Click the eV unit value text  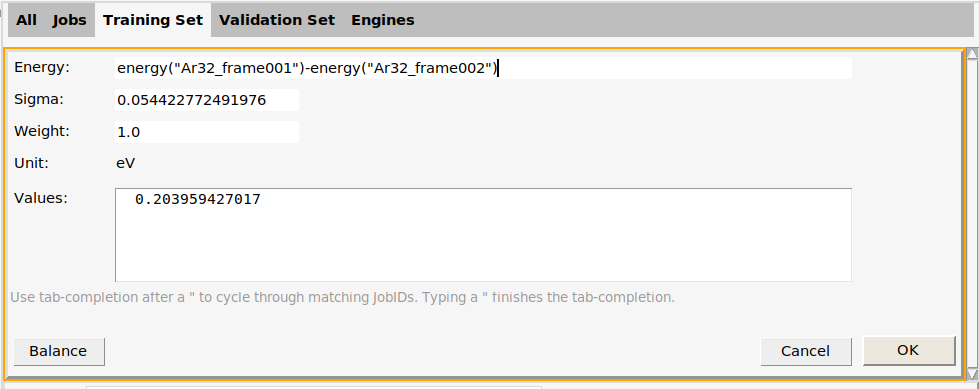click(126, 164)
